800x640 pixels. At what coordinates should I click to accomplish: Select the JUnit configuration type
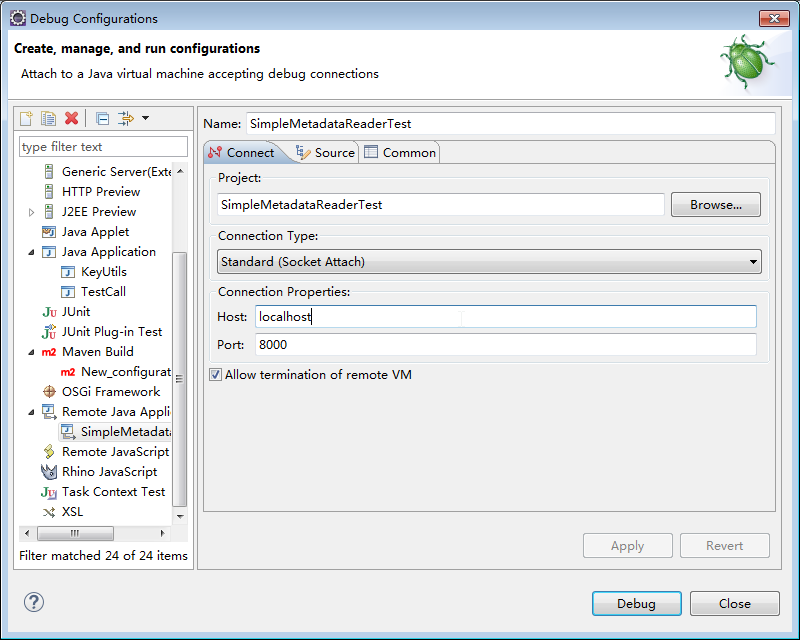(66, 312)
